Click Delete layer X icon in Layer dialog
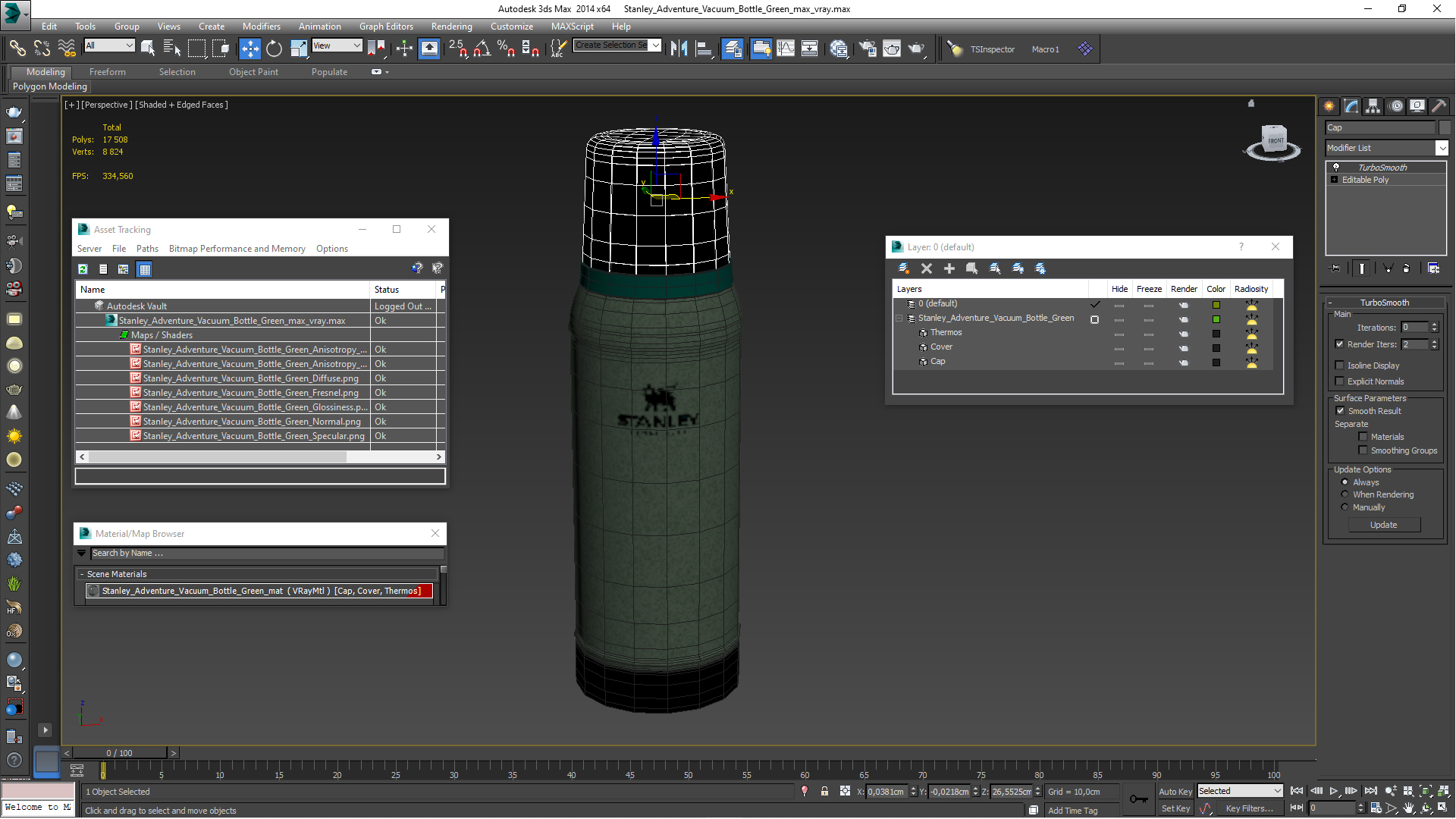Viewport: 1456px width, 819px height. tap(927, 268)
